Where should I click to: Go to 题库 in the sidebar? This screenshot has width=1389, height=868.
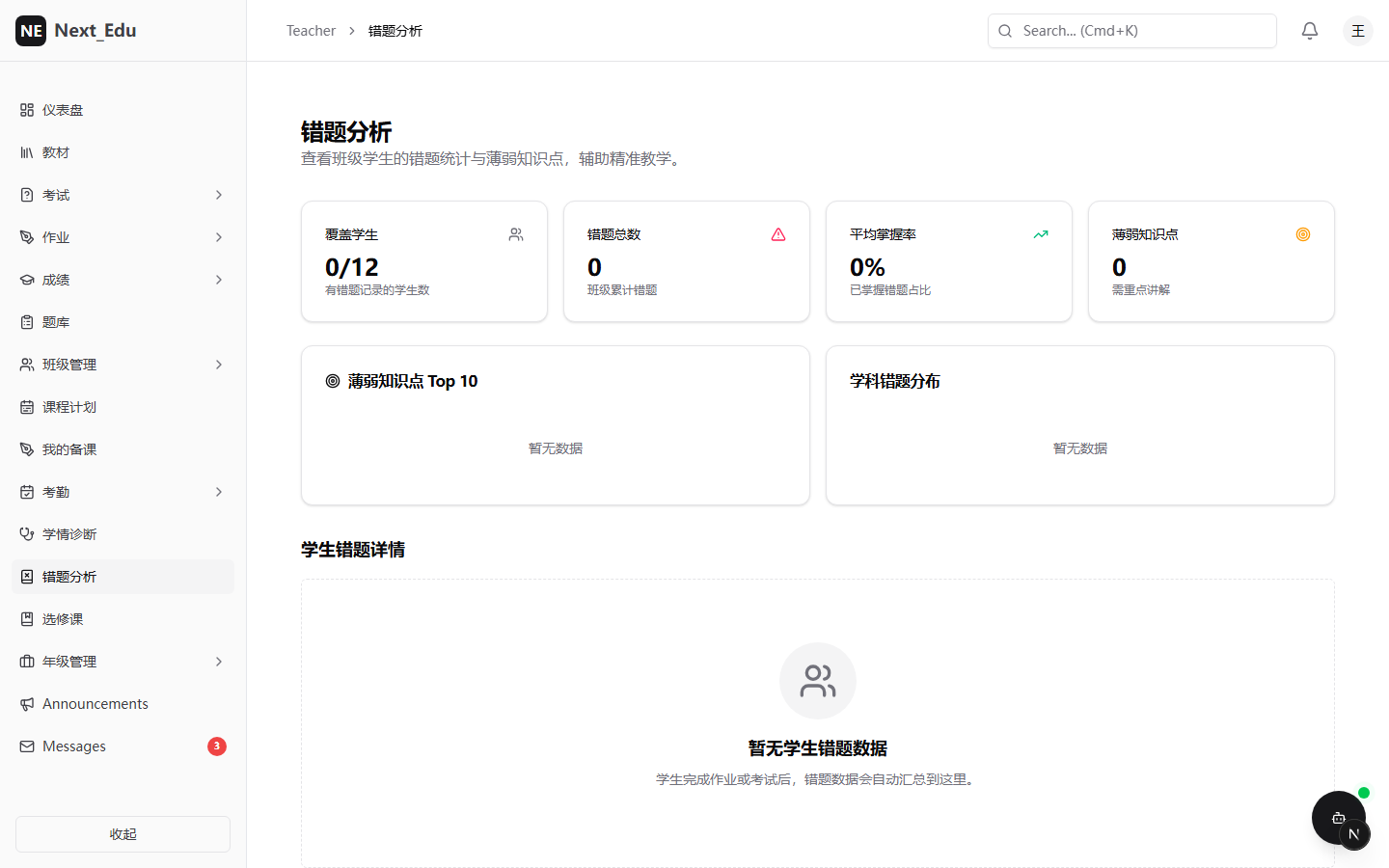click(123, 322)
